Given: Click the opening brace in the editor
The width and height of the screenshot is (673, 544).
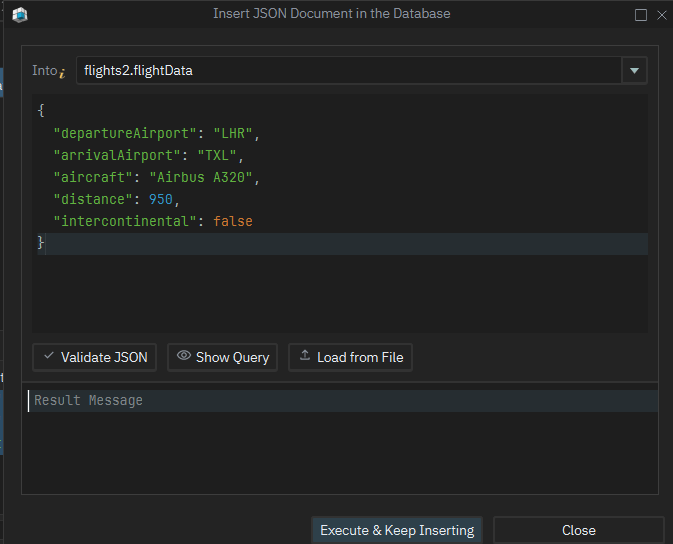Looking at the screenshot, I should click(41, 110).
